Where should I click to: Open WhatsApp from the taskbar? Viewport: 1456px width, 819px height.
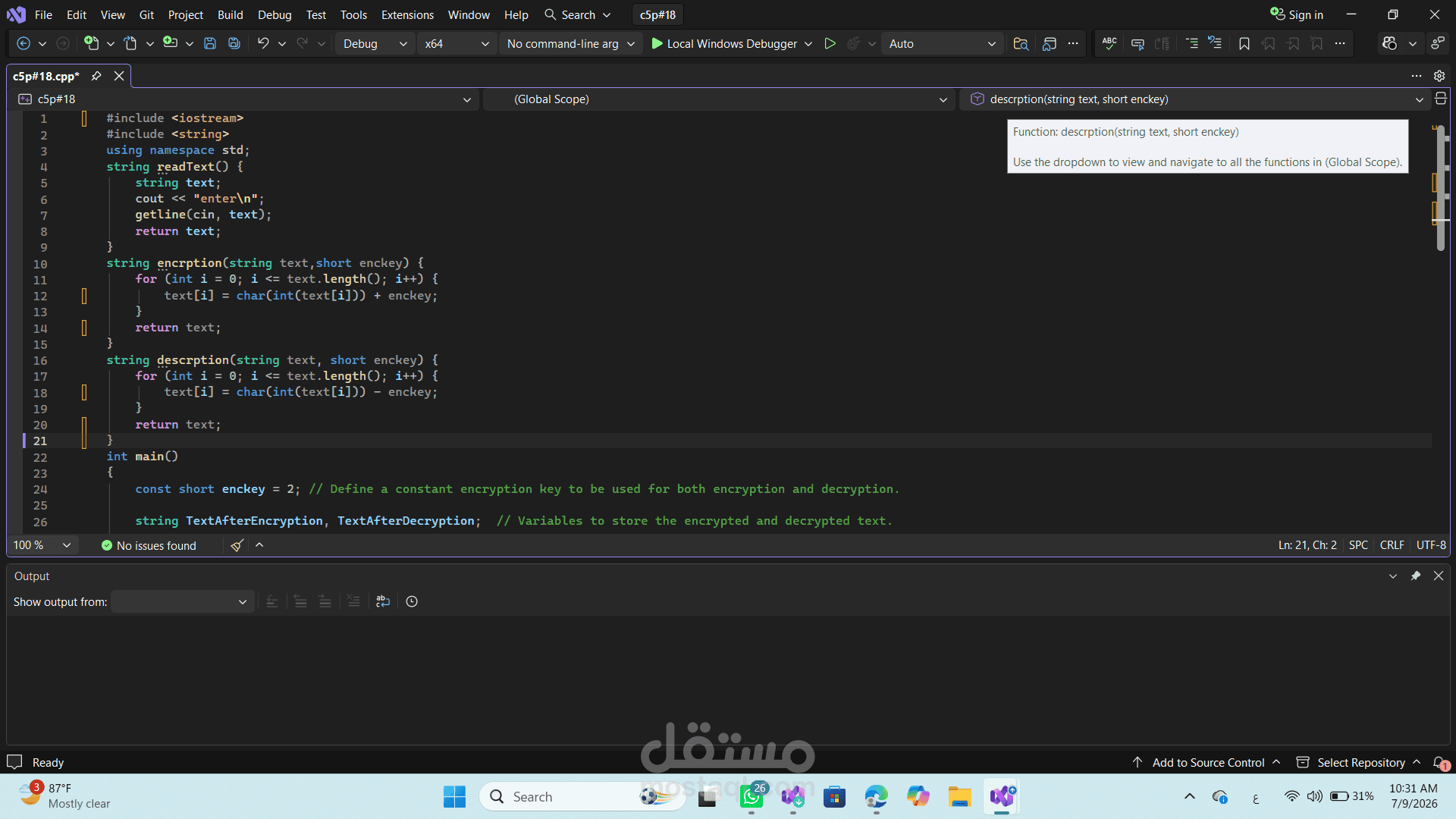752,797
